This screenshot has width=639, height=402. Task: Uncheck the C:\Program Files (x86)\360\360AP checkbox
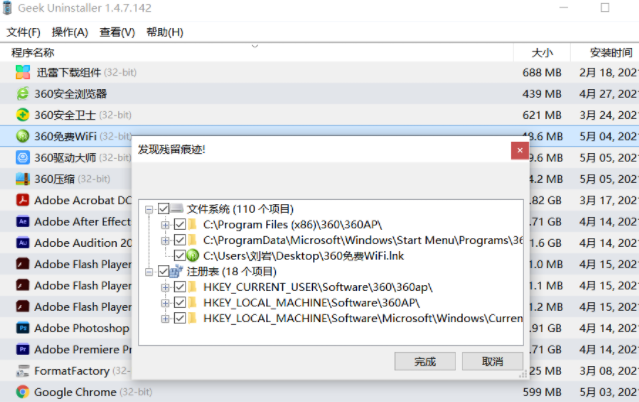(180, 224)
